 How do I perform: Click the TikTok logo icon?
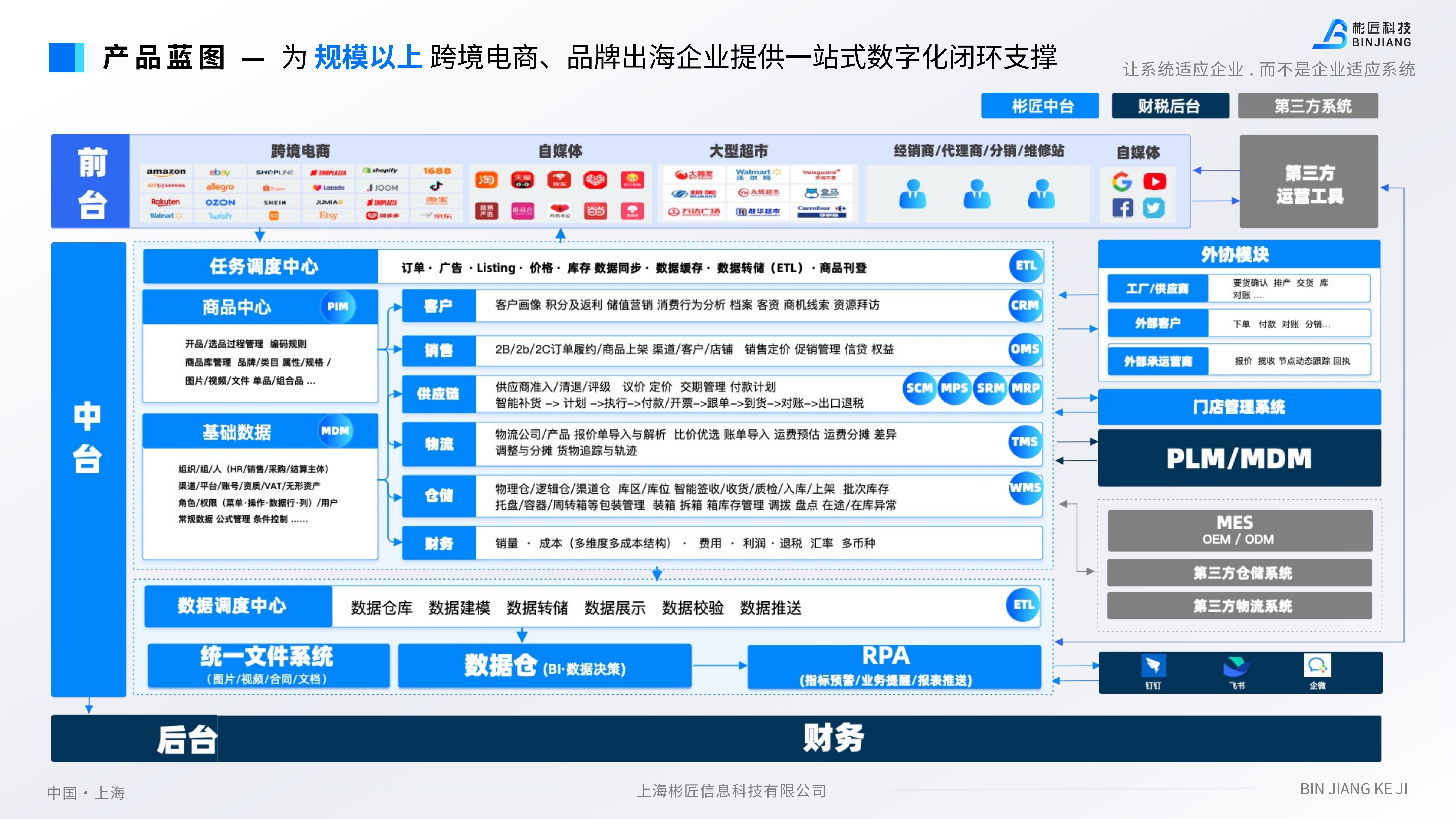point(436,186)
